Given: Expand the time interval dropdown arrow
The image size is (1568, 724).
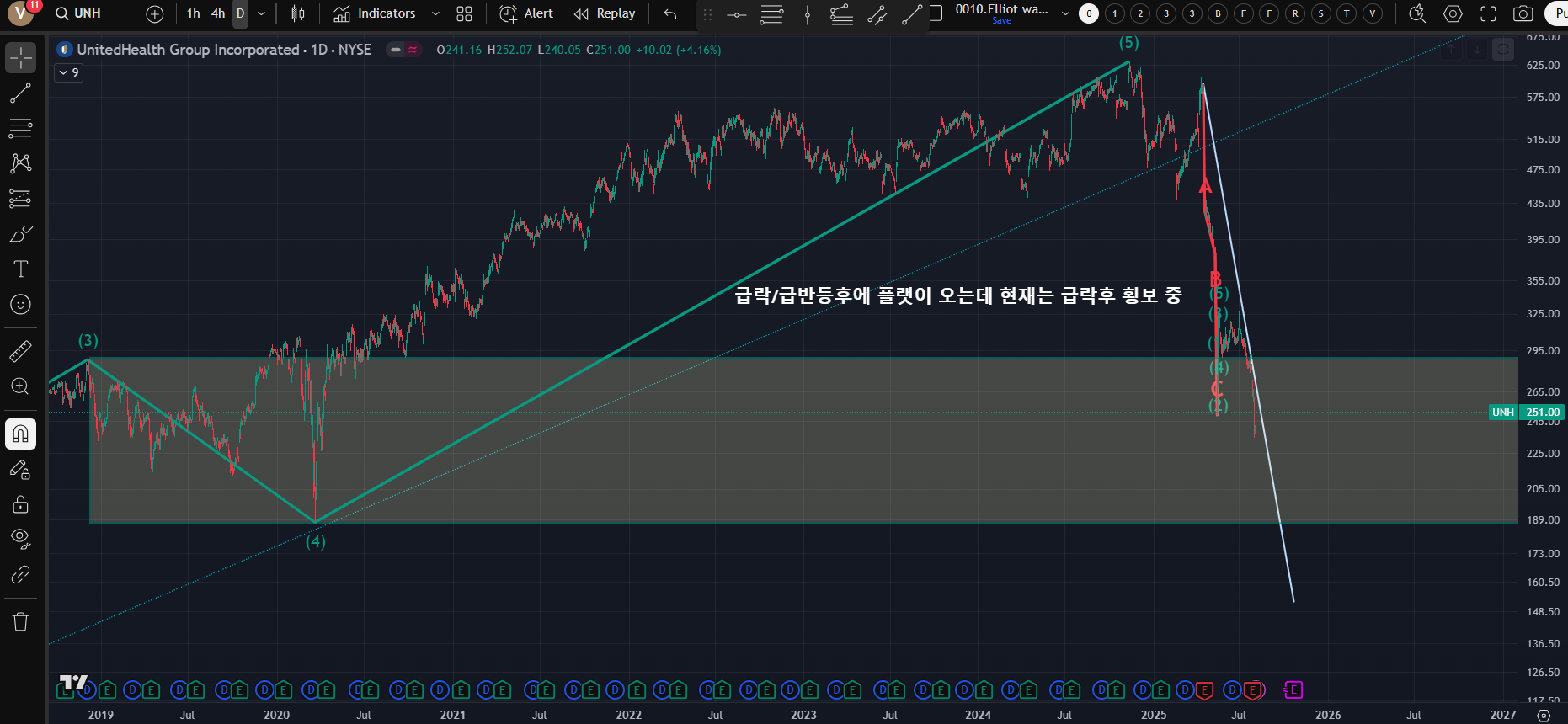Looking at the screenshot, I should tap(262, 13).
